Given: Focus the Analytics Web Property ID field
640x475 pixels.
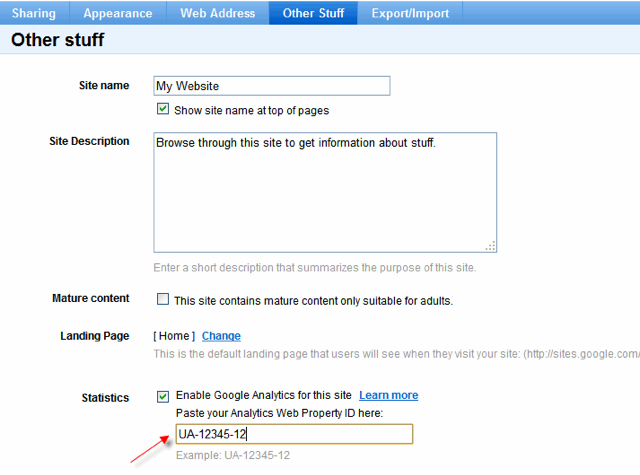Looking at the screenshot, I should [x=294, y=434].
